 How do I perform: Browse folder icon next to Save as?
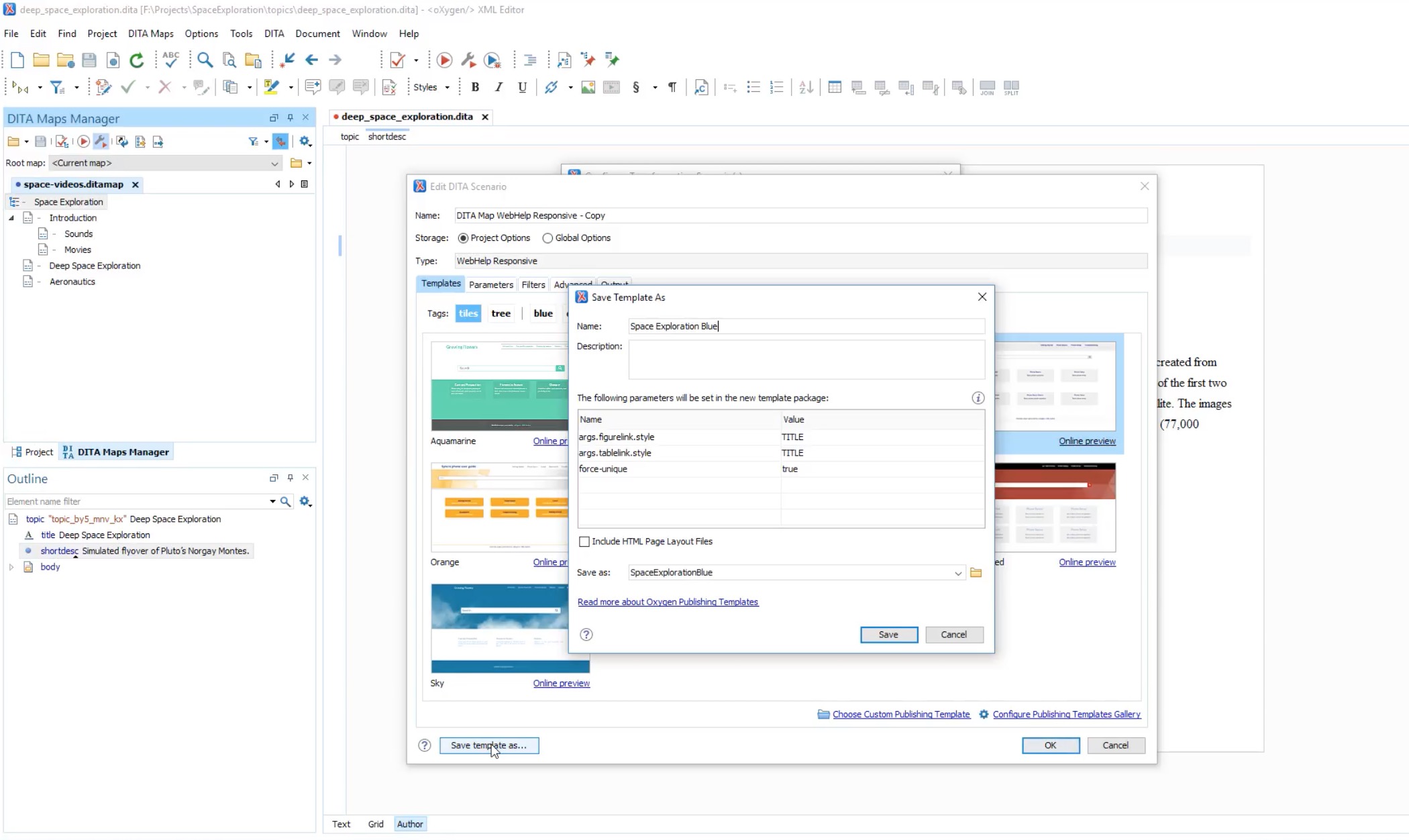coord(976,572)
